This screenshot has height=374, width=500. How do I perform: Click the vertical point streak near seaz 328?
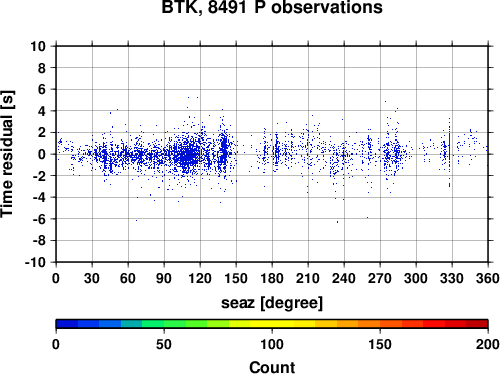click(449, 152)
